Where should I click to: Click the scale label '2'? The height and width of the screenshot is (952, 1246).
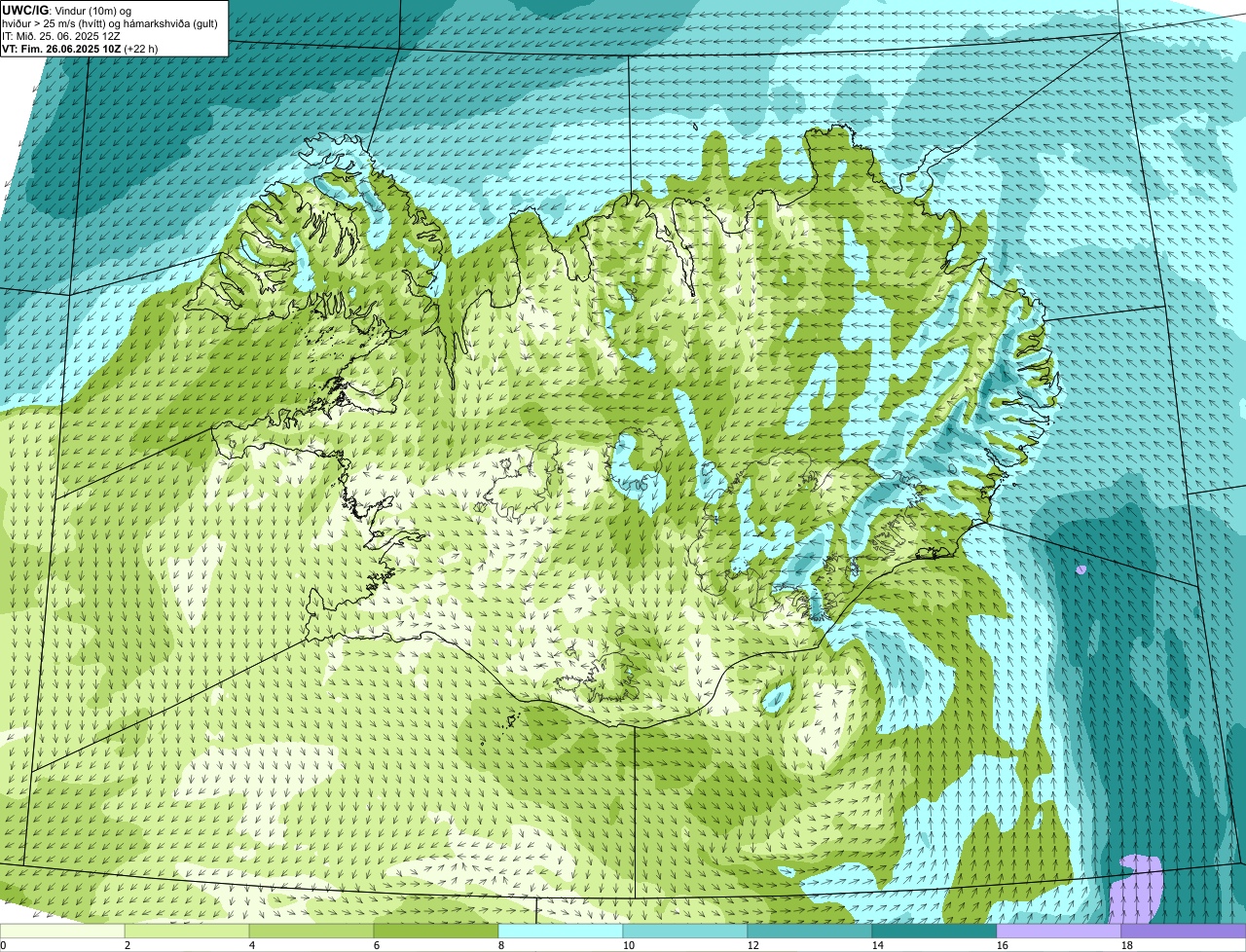pyautogui.click(x=128, y=945)
